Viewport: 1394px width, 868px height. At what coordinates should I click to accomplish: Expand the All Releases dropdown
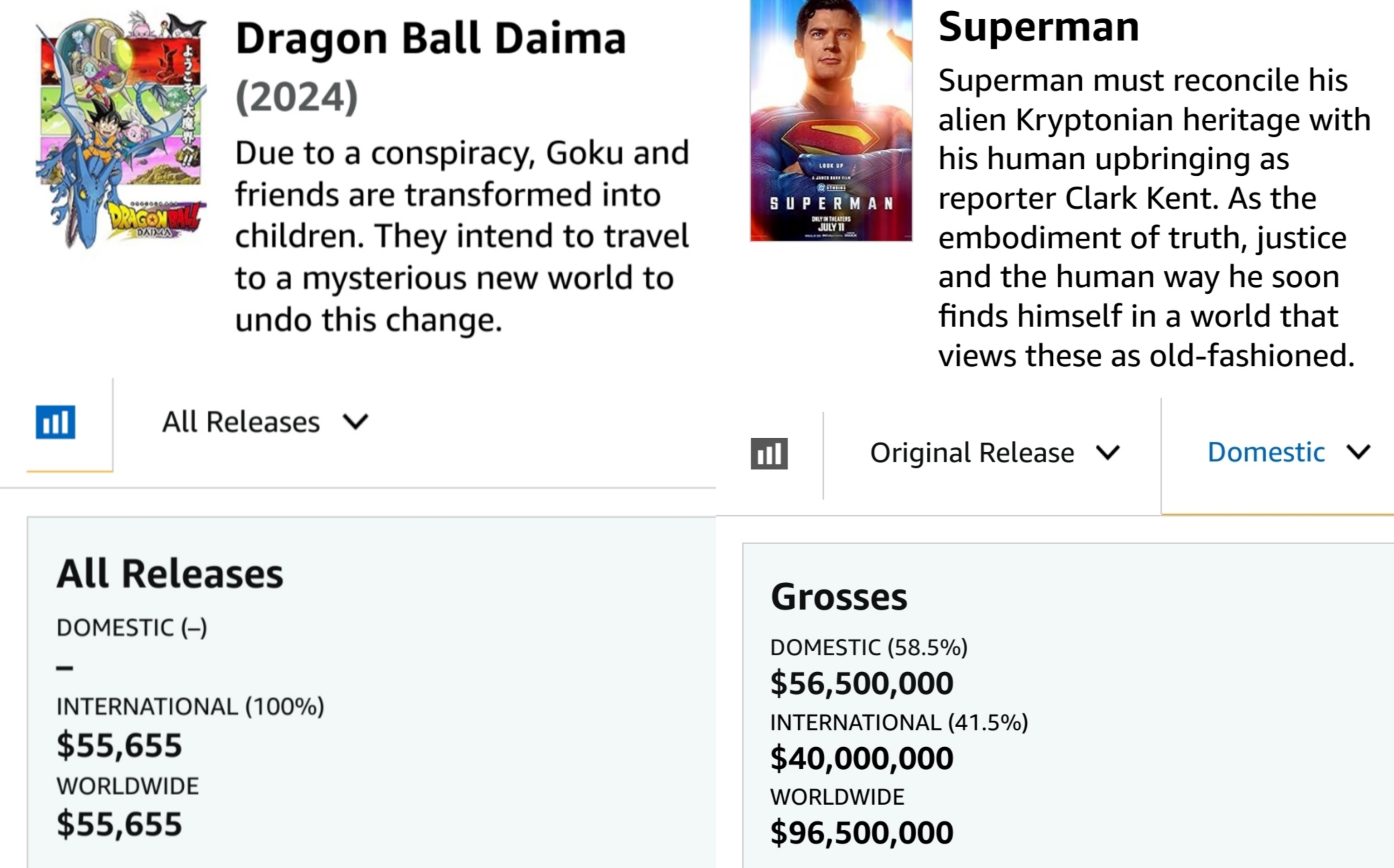tap(265, 422)
